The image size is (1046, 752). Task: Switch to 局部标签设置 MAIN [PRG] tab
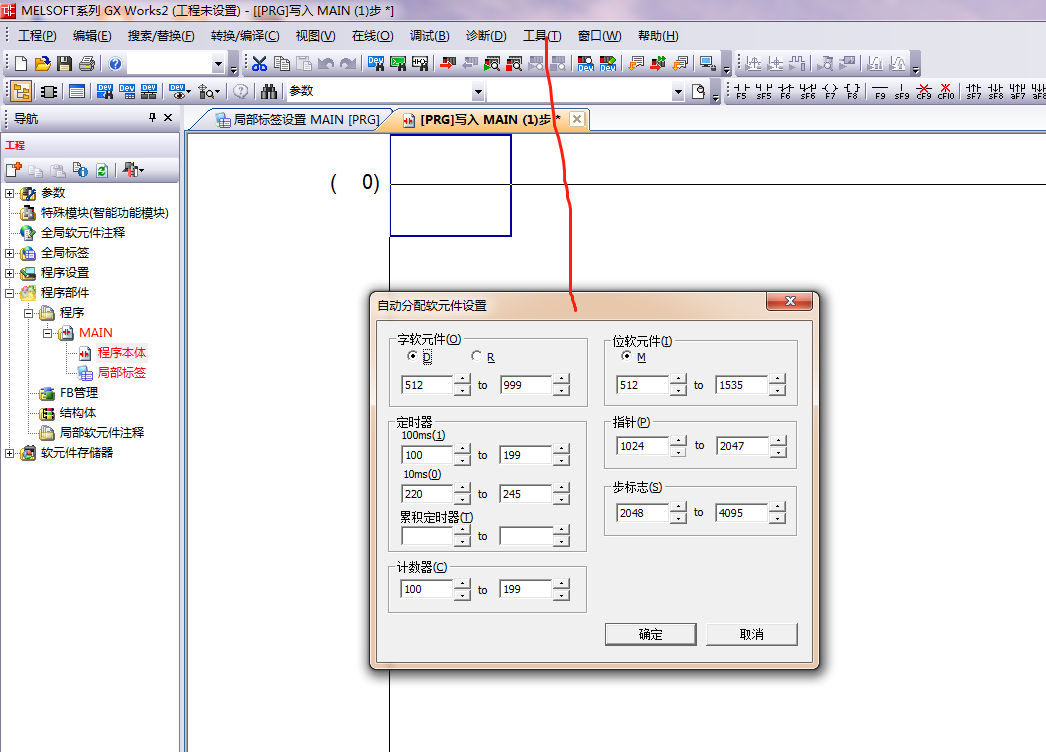click(x=297, y=120)
